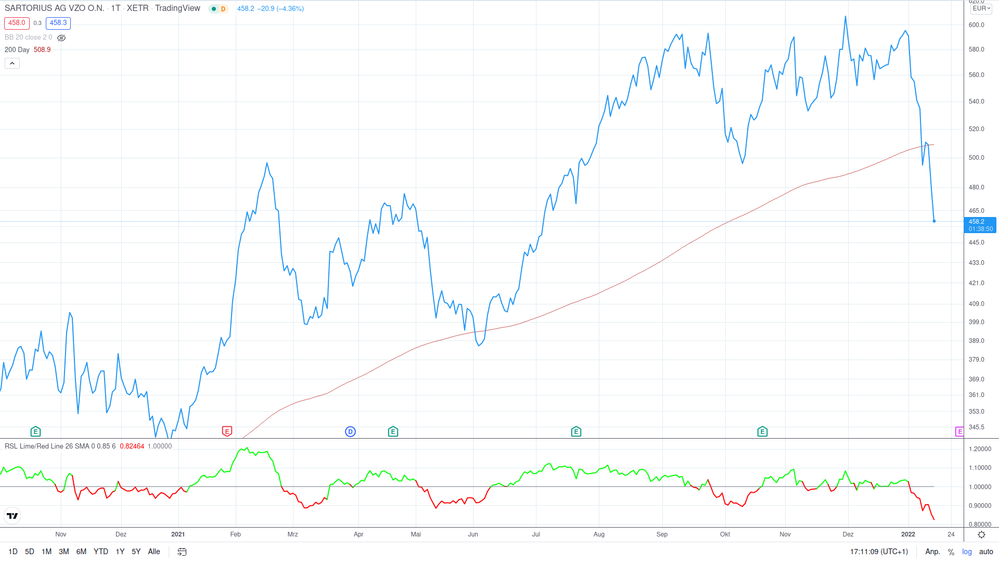Click the TradingView logo icon

[12, 516]
